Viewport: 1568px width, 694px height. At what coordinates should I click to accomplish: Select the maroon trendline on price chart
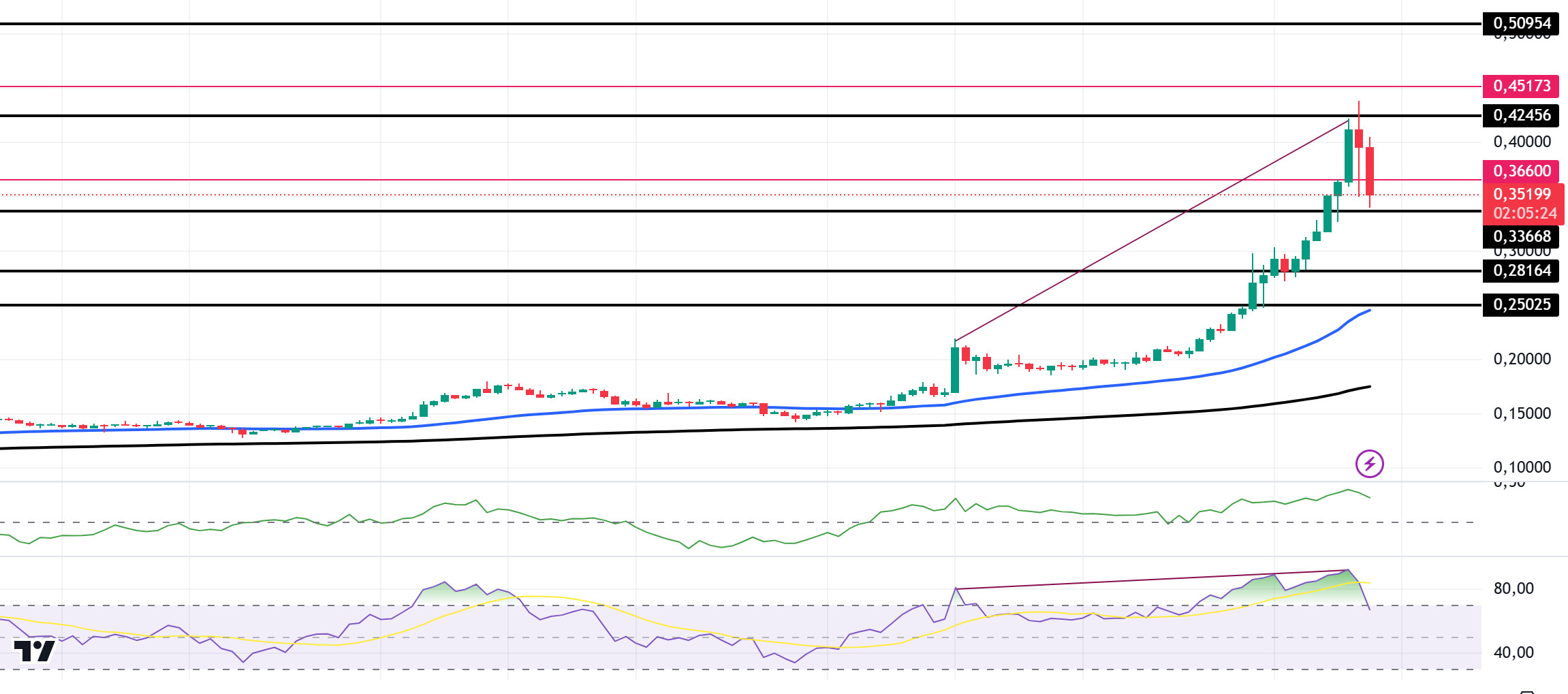[1151, 231]
